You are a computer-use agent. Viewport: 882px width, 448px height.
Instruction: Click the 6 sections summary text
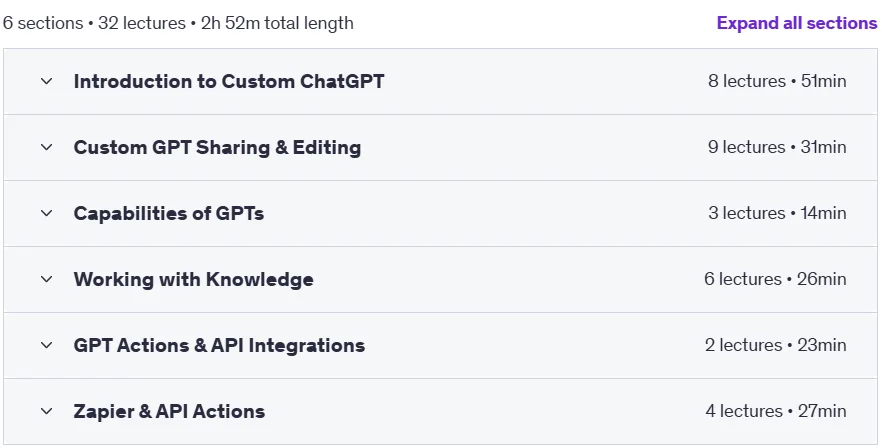(178, 23)
